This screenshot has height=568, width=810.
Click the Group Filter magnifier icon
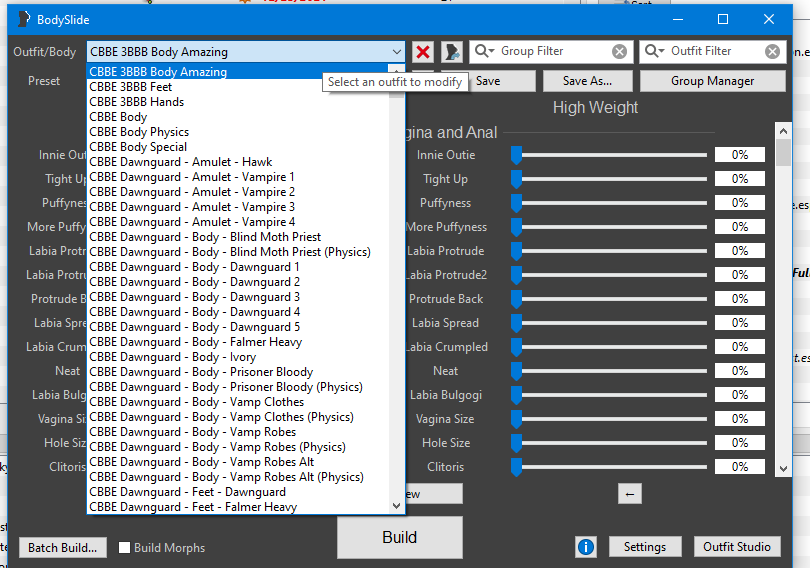[485, 51]
